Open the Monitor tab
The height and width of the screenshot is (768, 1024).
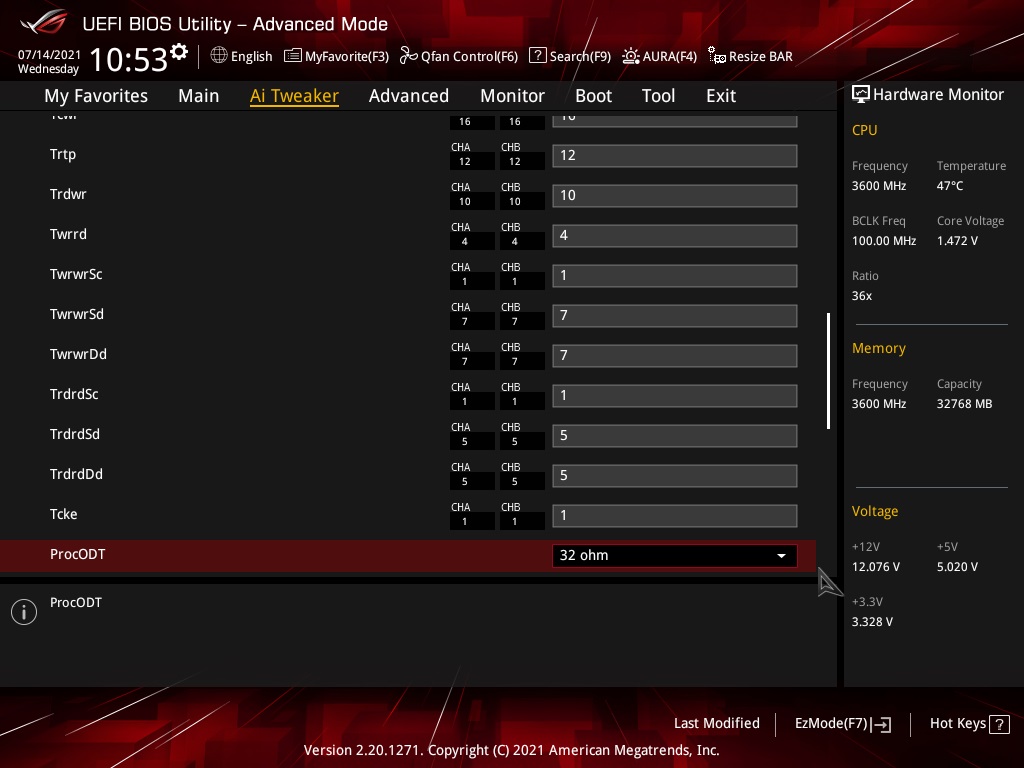(x=512, y=95)
